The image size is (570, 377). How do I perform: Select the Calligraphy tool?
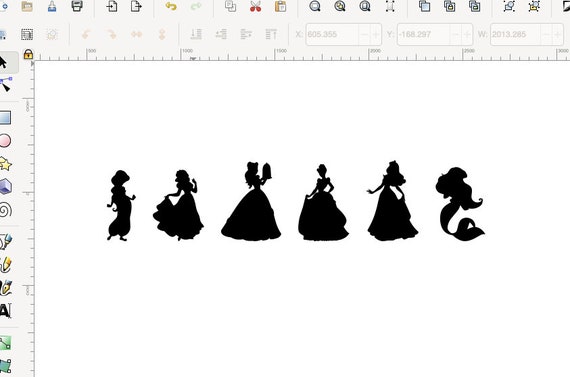click(5, 288)
